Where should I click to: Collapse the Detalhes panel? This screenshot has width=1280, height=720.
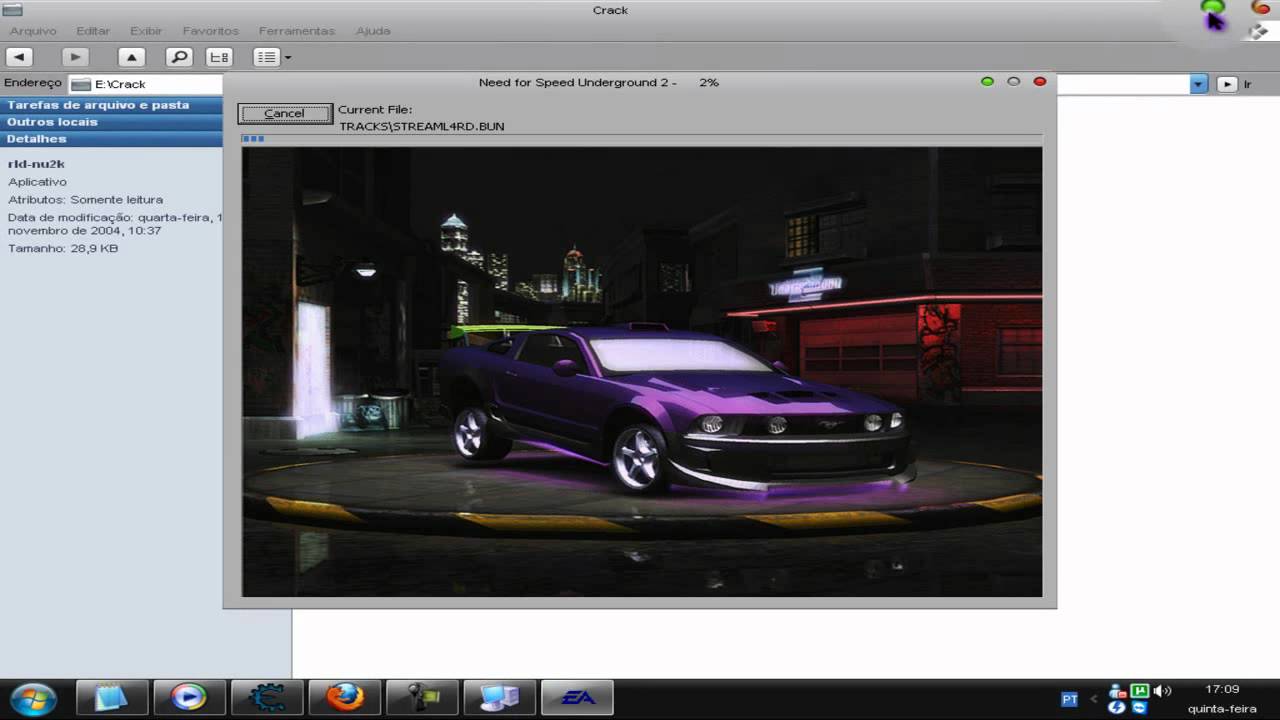111,139
